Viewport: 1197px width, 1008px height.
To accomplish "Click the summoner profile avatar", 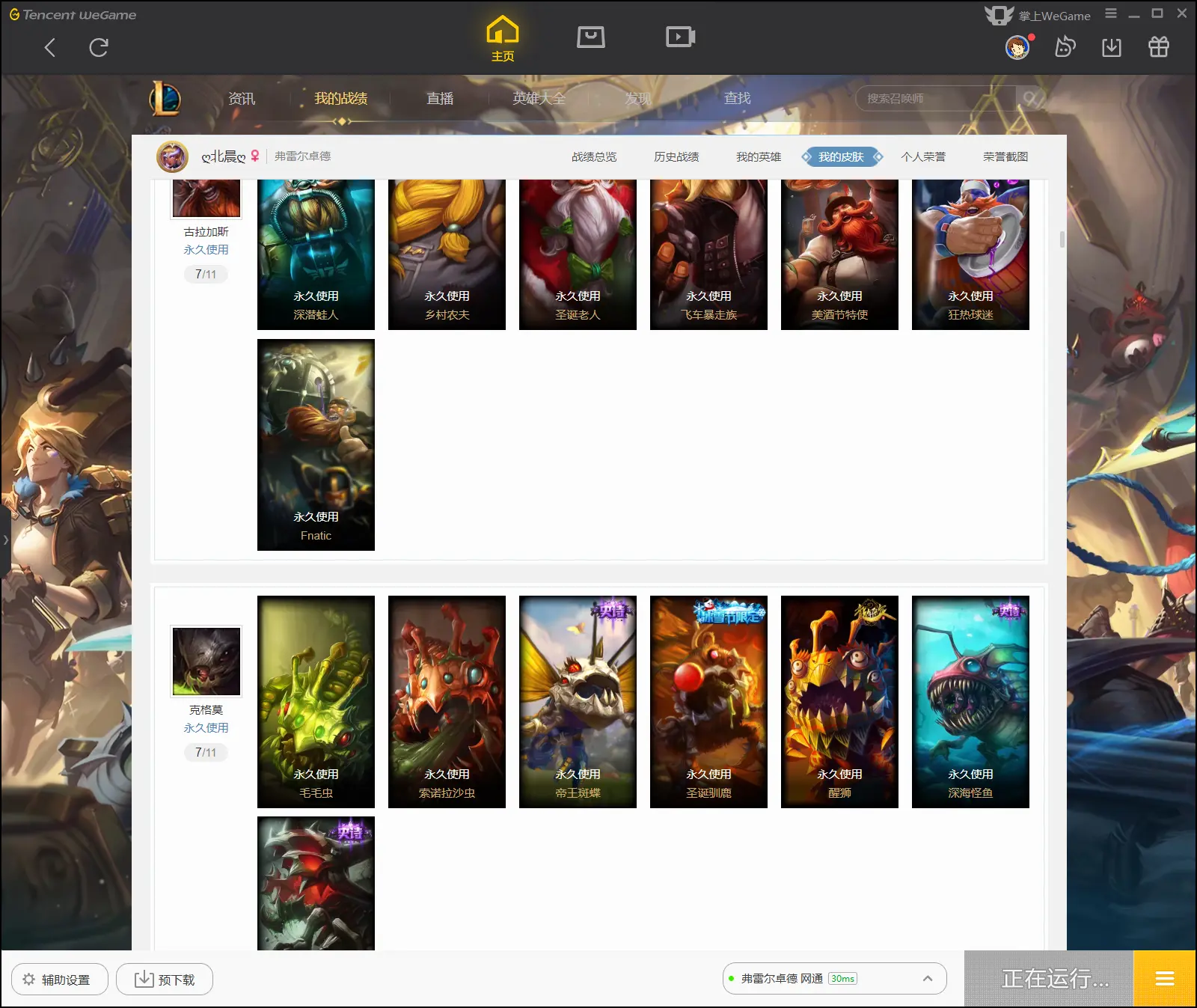I will (x=173, y=156).
